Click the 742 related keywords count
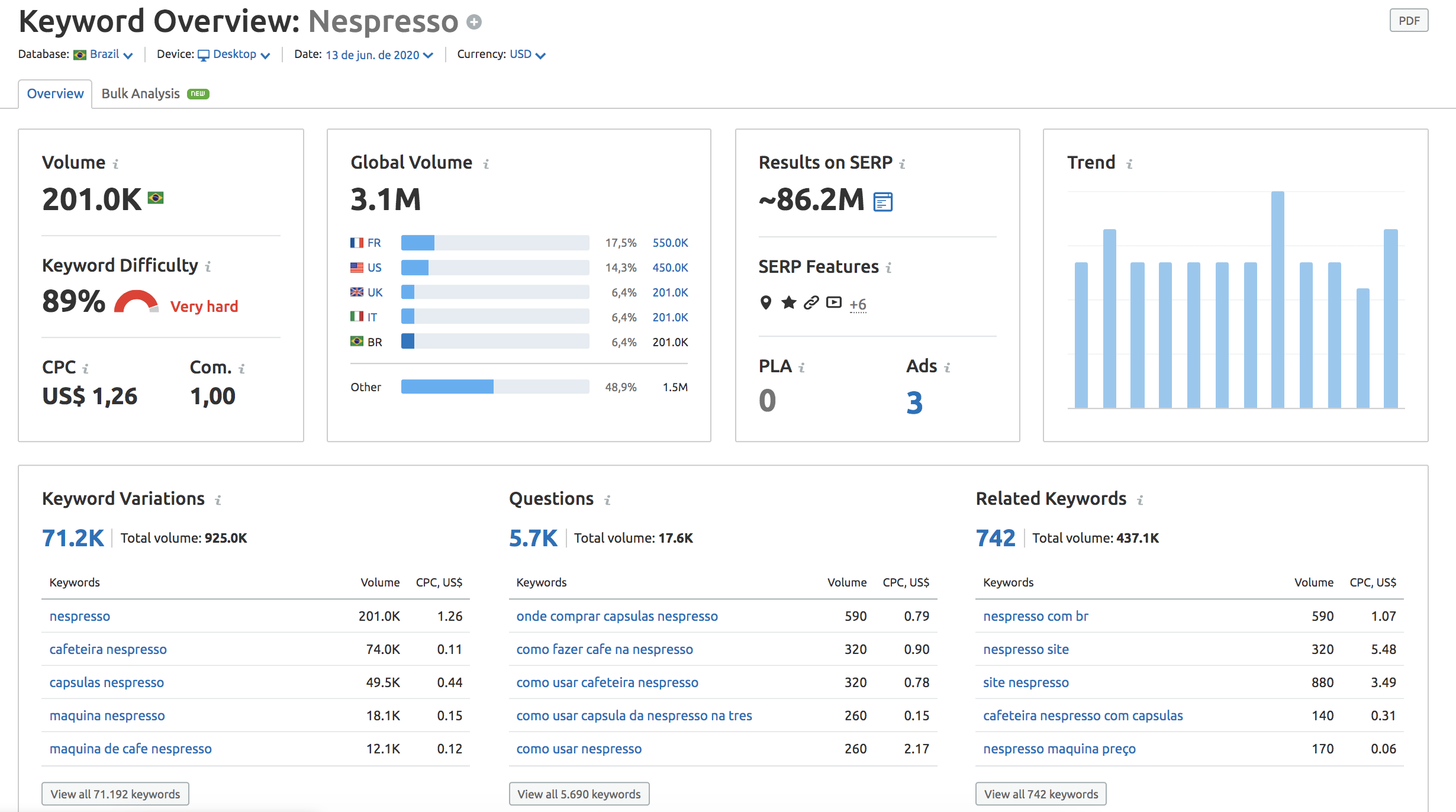Image resolution: width=1456 pixels, height=812 pixels. (x=996, y=538)
